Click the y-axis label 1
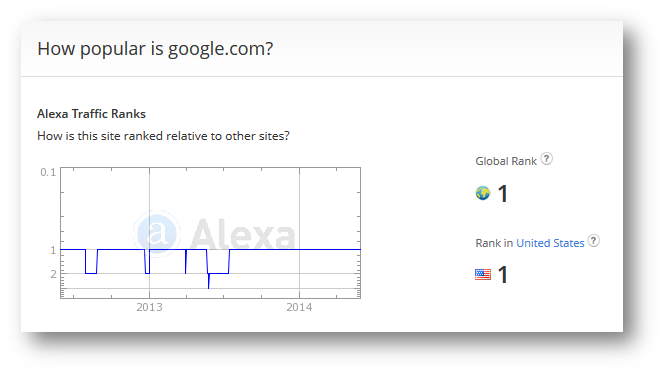This screenshot has width=665, height=374. coord(53,250)
